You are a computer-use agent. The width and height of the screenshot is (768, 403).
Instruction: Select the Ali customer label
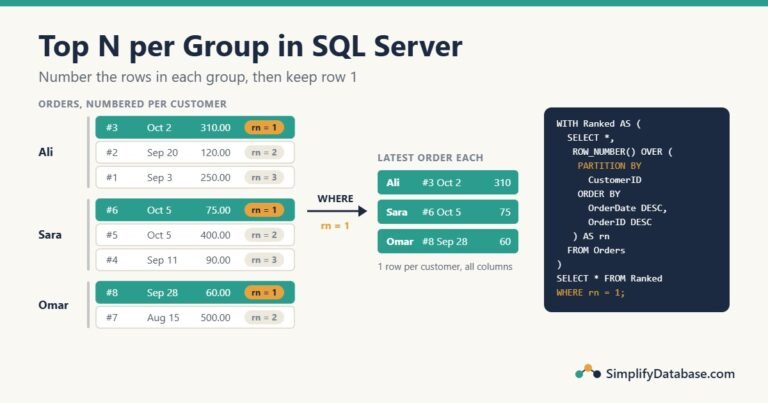point(46,152)
